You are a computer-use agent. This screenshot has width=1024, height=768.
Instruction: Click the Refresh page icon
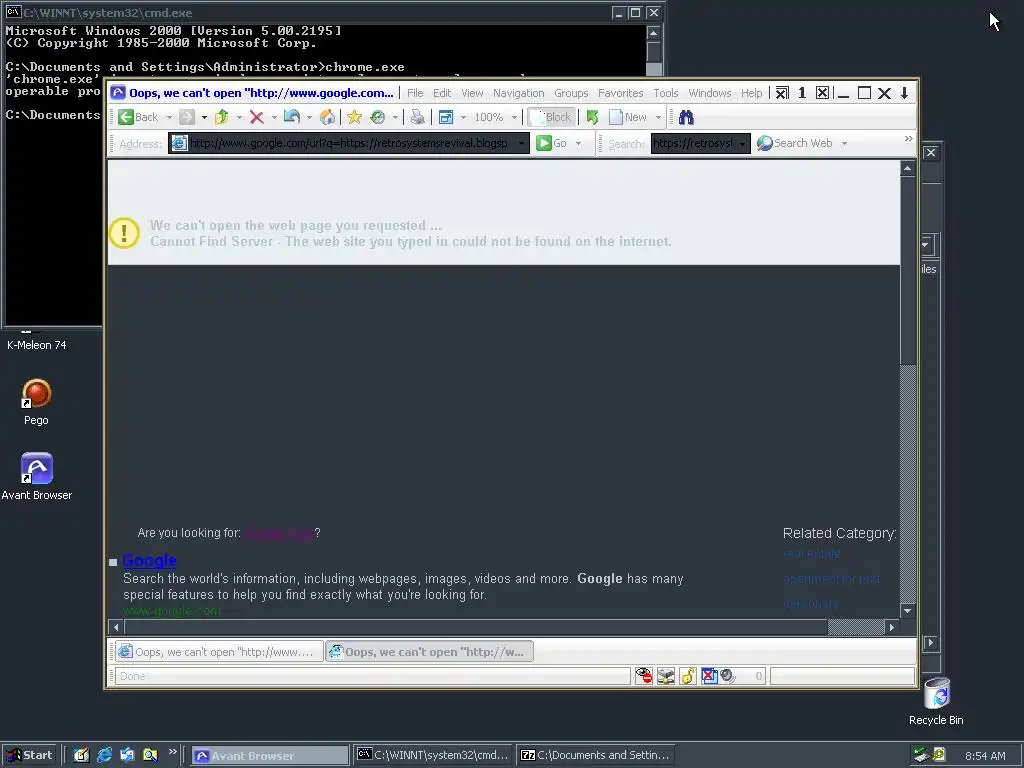pos(292,118)
